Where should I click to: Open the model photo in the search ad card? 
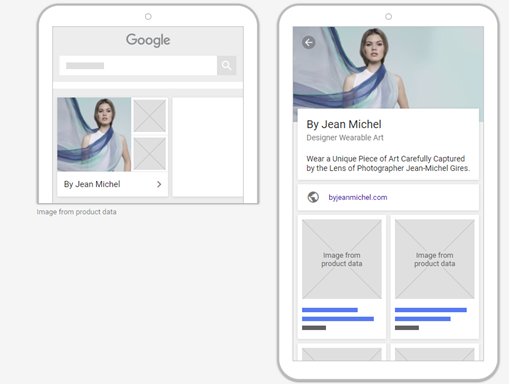pyautogui.click(x=94, y=134)
